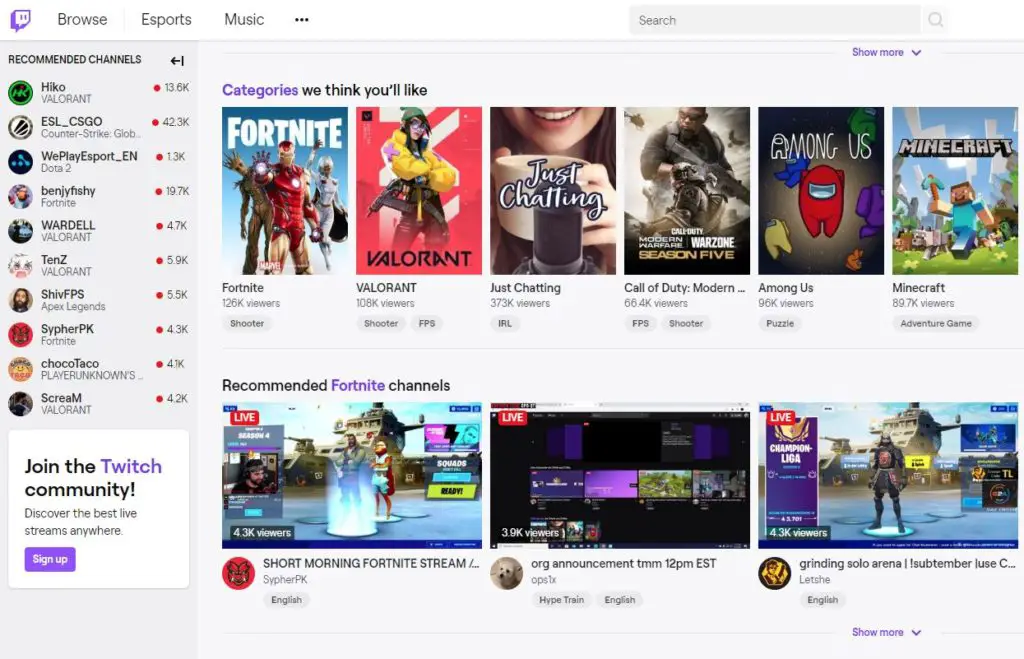Click Shooter tag under Fortnite
The height and width of the screenshot is (659, 1024).
coord(247,323)
